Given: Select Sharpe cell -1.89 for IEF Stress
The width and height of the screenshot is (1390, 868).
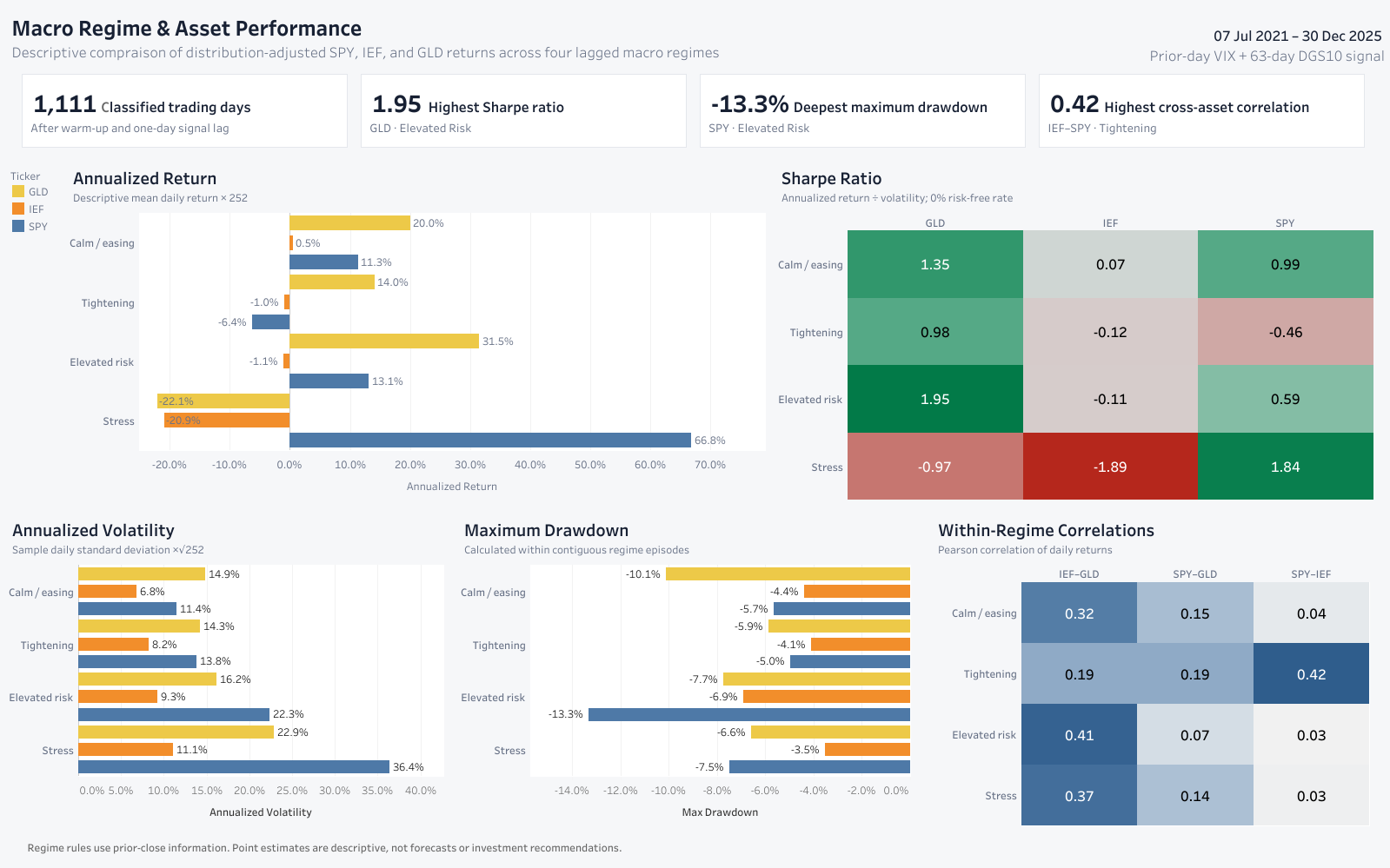Looking at the screenshot, I should (1110, 467).
